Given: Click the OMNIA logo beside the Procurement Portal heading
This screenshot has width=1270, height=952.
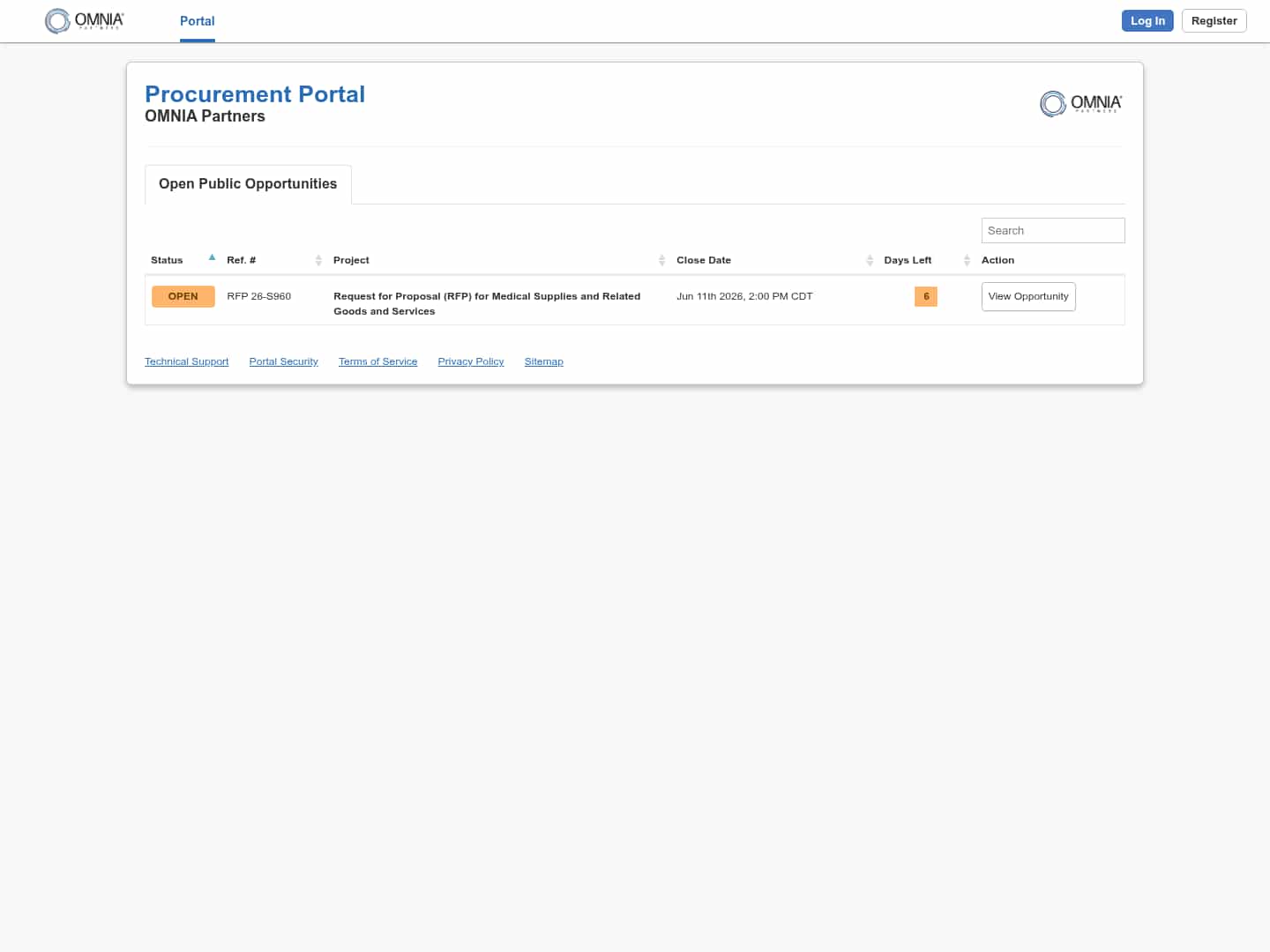Looking at the screenshot, I should (1081, 104).
